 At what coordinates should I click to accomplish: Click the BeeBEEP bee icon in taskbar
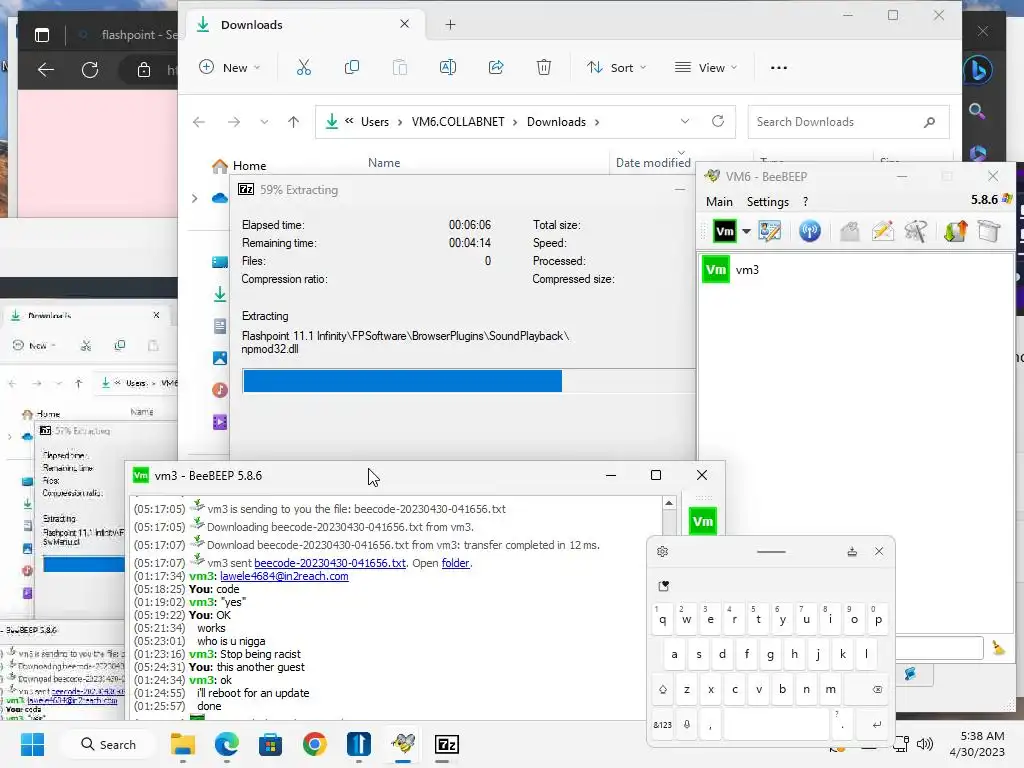[403, 743]
